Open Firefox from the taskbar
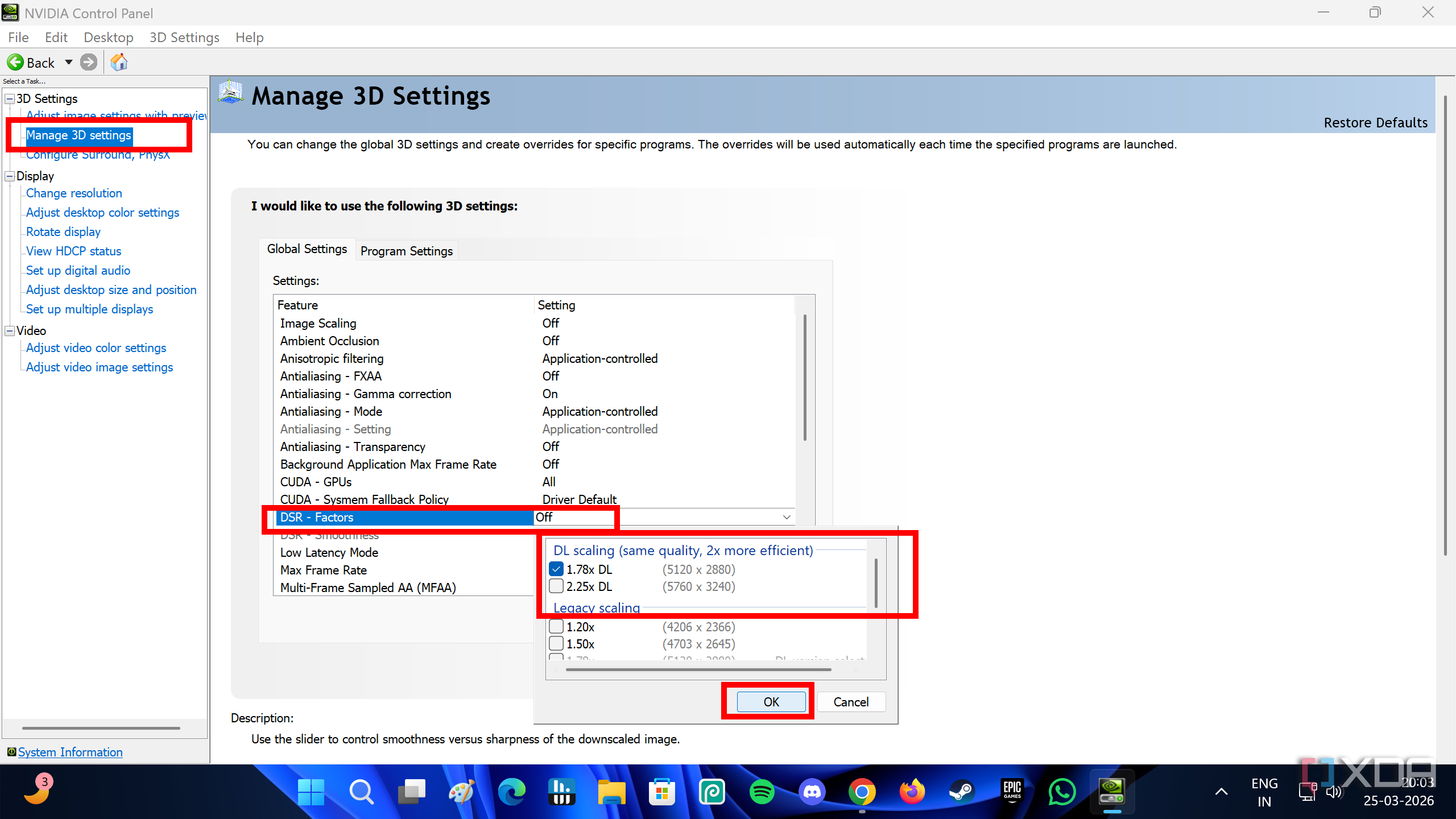Viewport: 1456px width, 819px height. click(x=912, y=792)
